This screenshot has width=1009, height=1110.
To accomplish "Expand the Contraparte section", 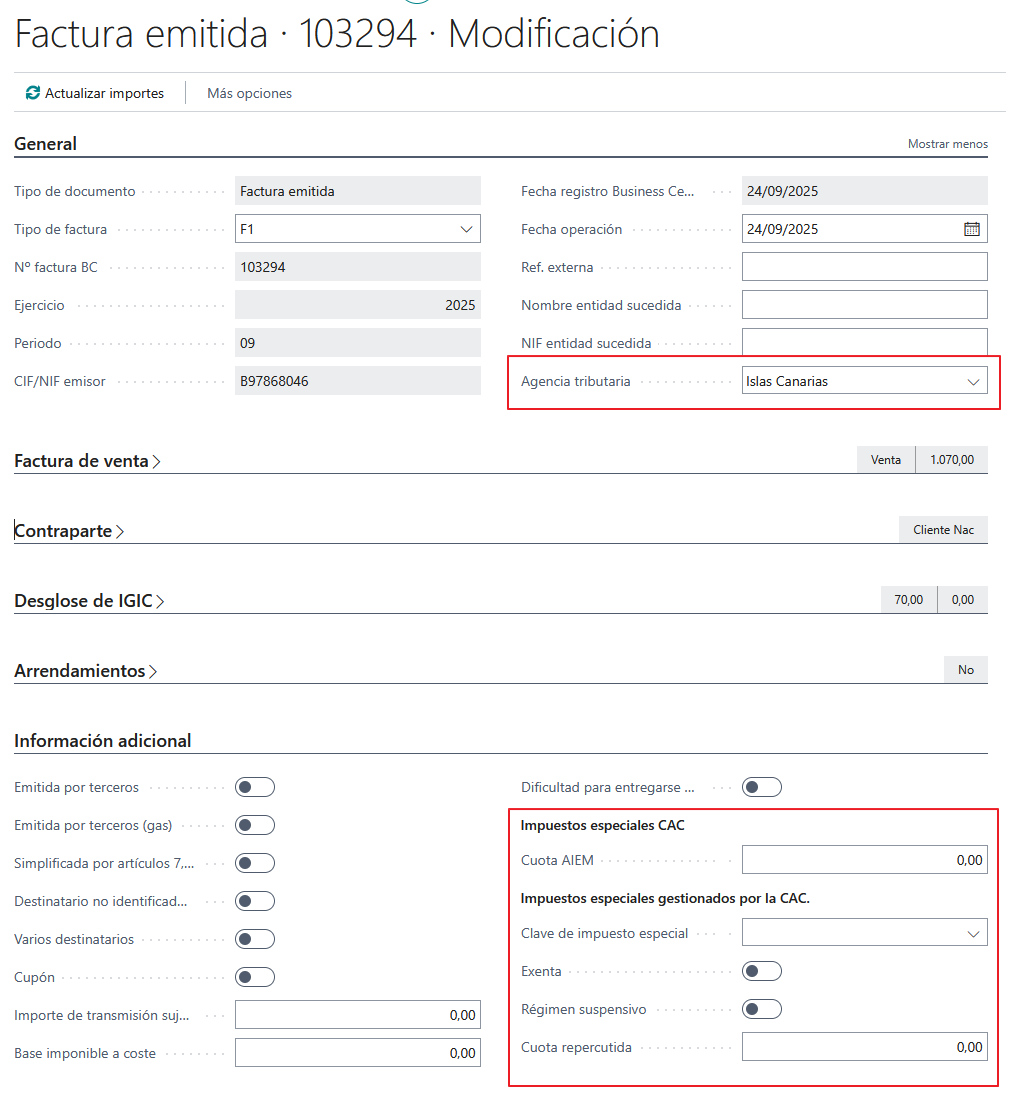I will (x=69, y=531).
